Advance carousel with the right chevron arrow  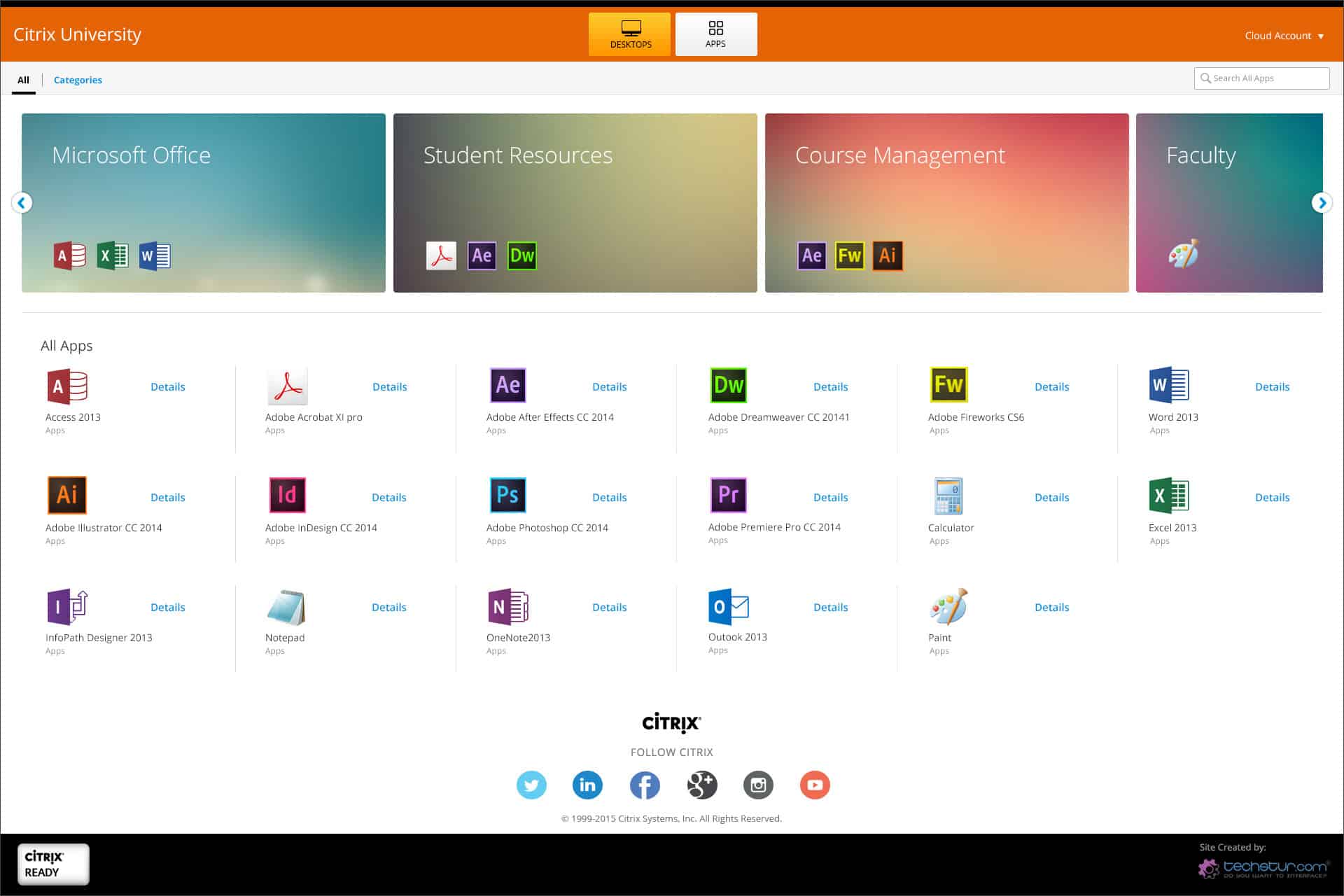(1322, 202)
